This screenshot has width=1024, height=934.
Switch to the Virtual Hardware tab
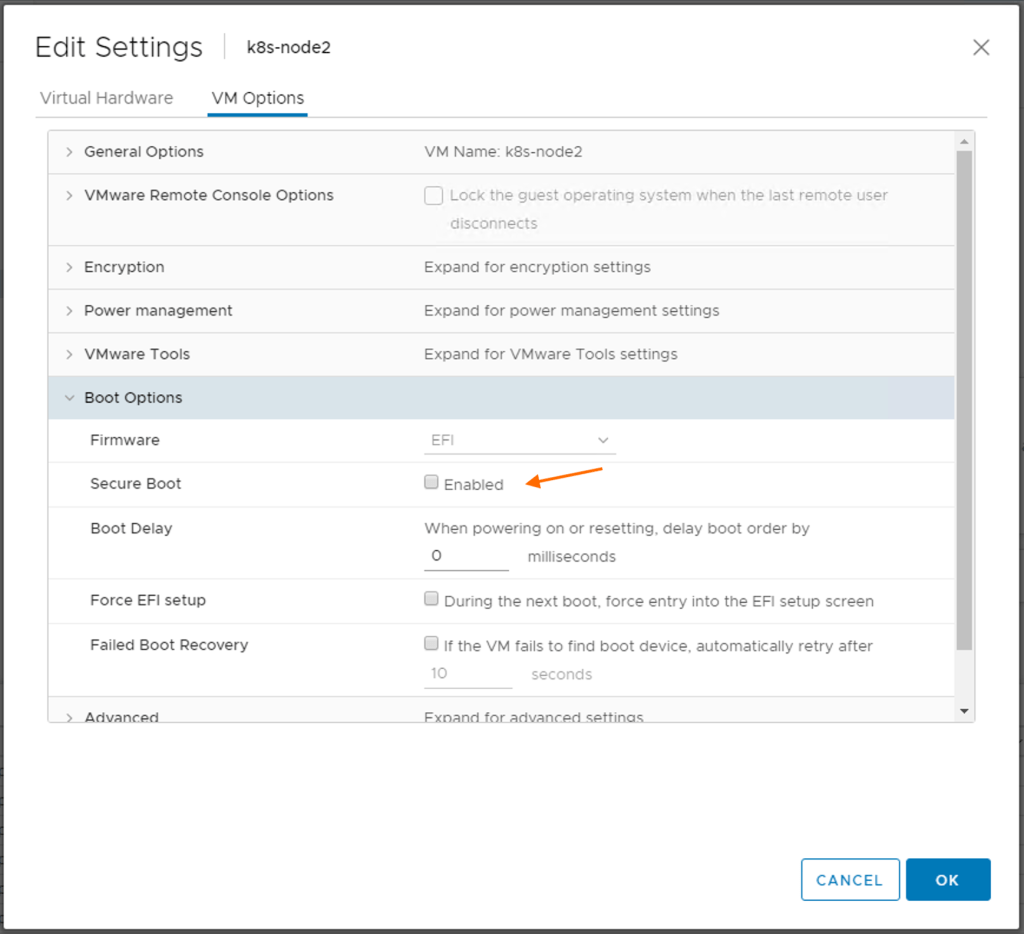(x=106, y=98)
